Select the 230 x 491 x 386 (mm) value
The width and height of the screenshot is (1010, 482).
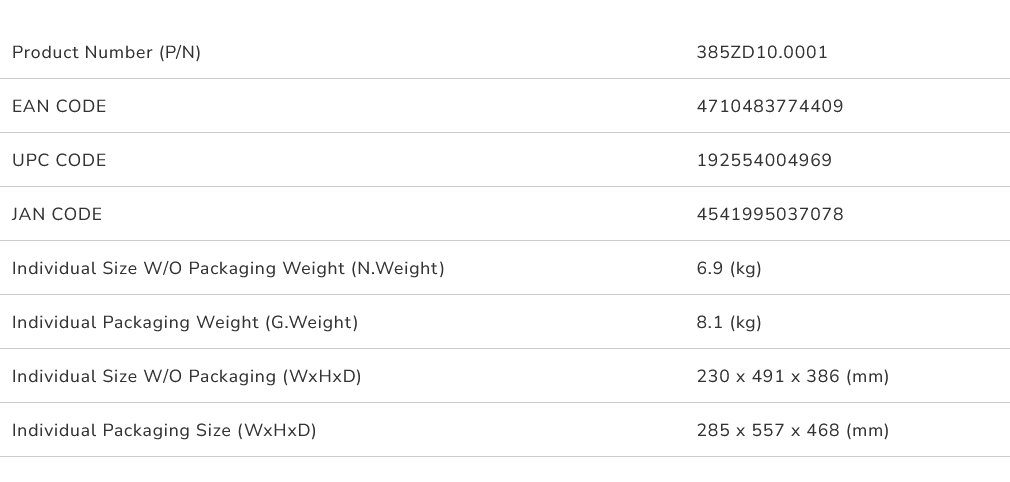(x=792, y=377)
